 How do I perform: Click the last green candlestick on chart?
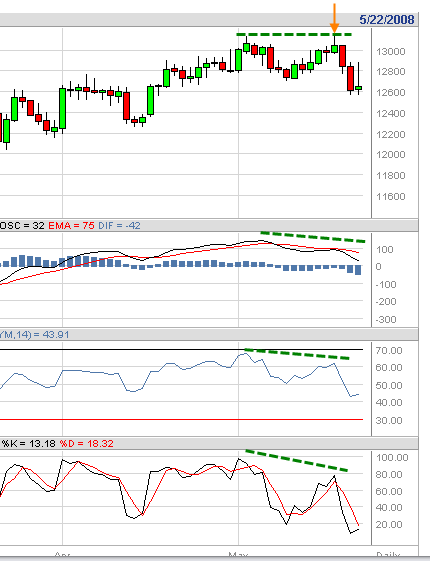[x=358, y=88]
